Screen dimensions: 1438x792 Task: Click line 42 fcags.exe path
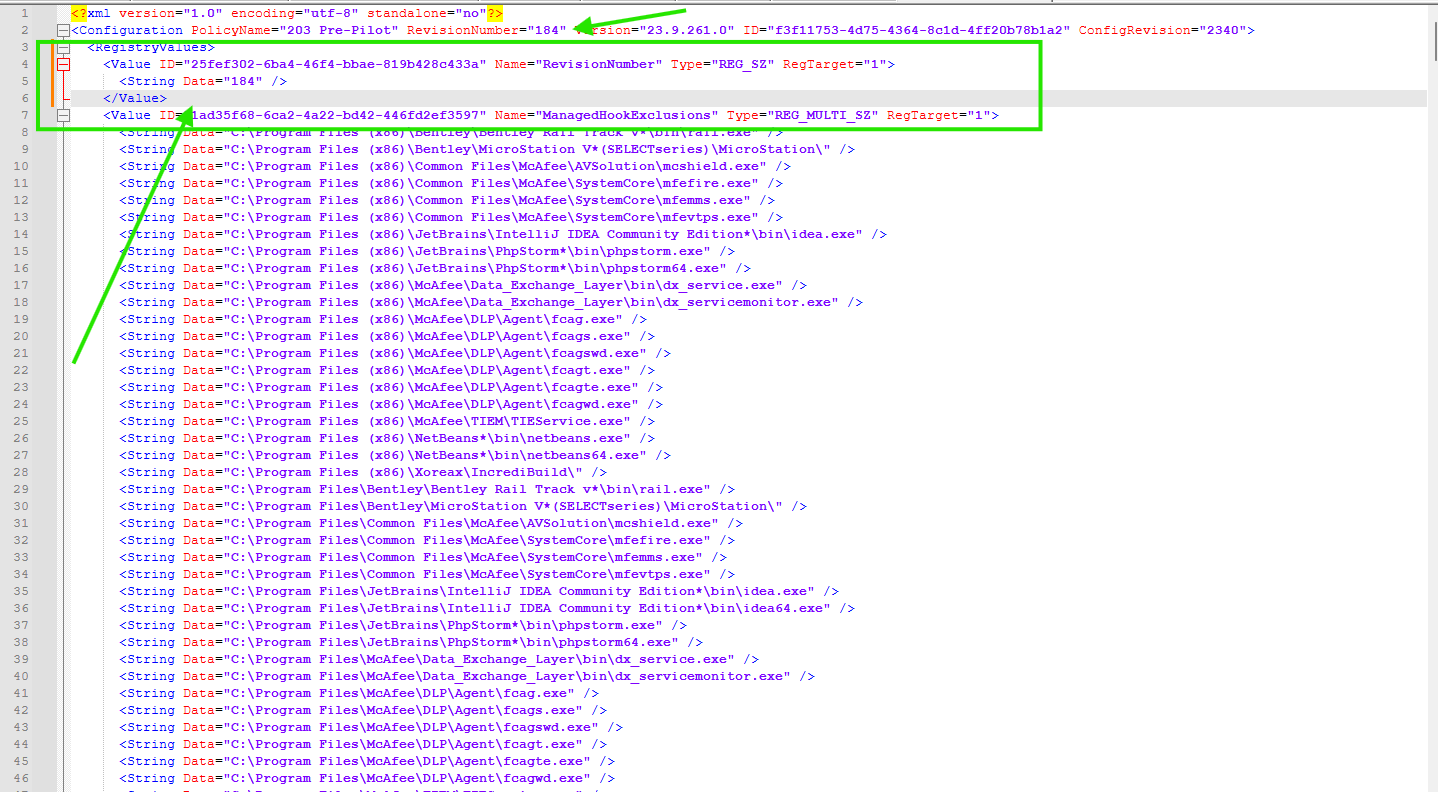click(x=403, y=710)
